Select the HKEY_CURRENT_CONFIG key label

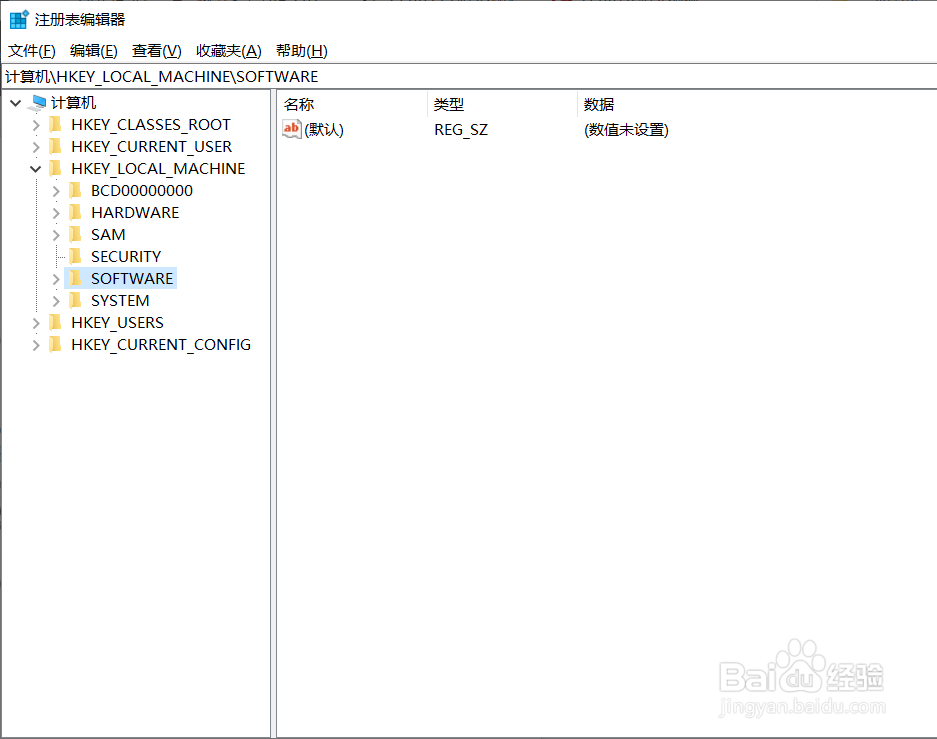(161, 345)
